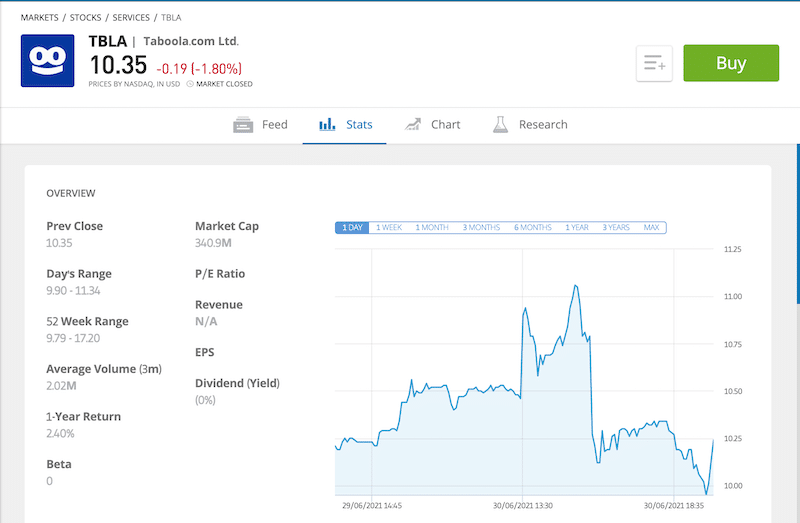The width and height of the screenshot is (800, 523).
Task: Click the market closed clock icon
Action: (x=190, y=84)
